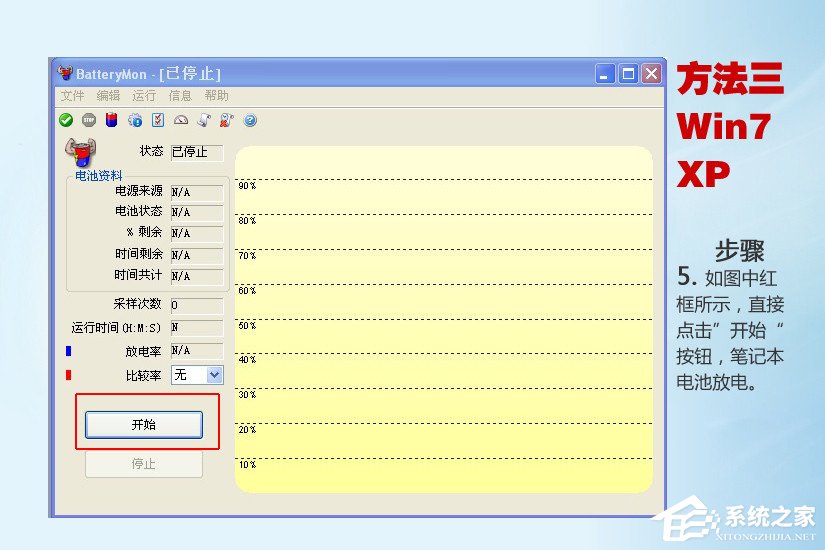This screenshot has width=825, height=550.
Task: Open the 运行 menu
Action: click(144, 96)
